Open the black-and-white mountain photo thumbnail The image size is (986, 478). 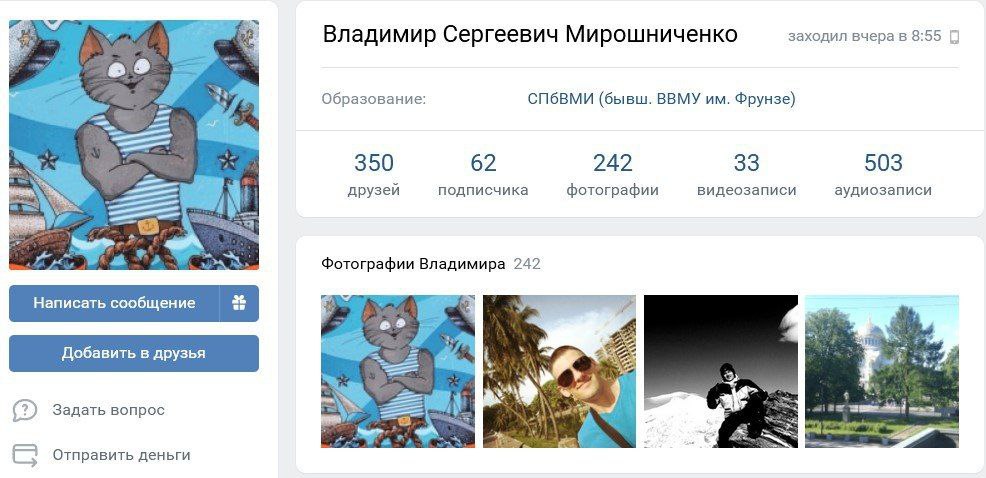point(721,371)
